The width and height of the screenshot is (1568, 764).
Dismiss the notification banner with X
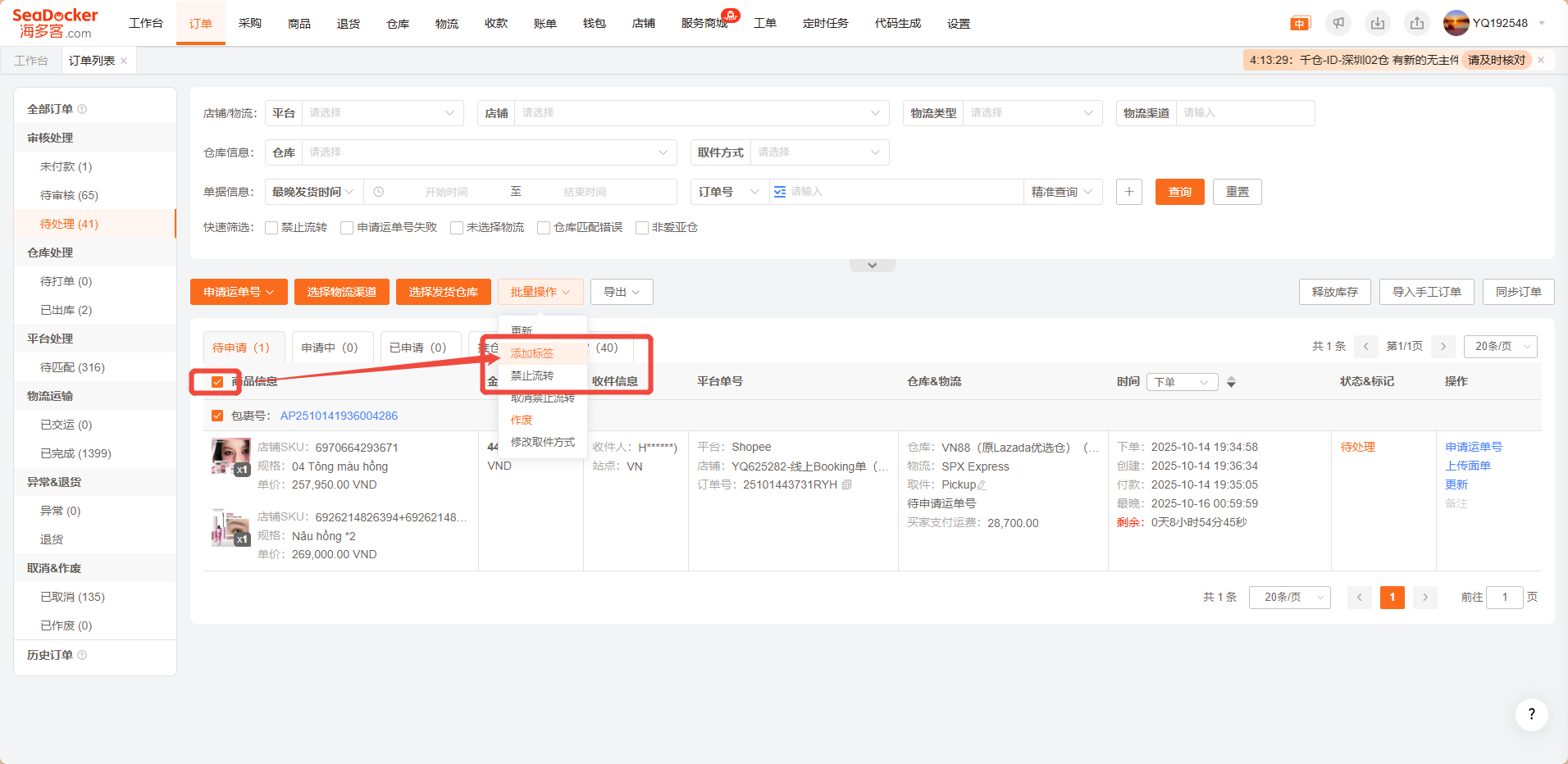pos(1541,60)
